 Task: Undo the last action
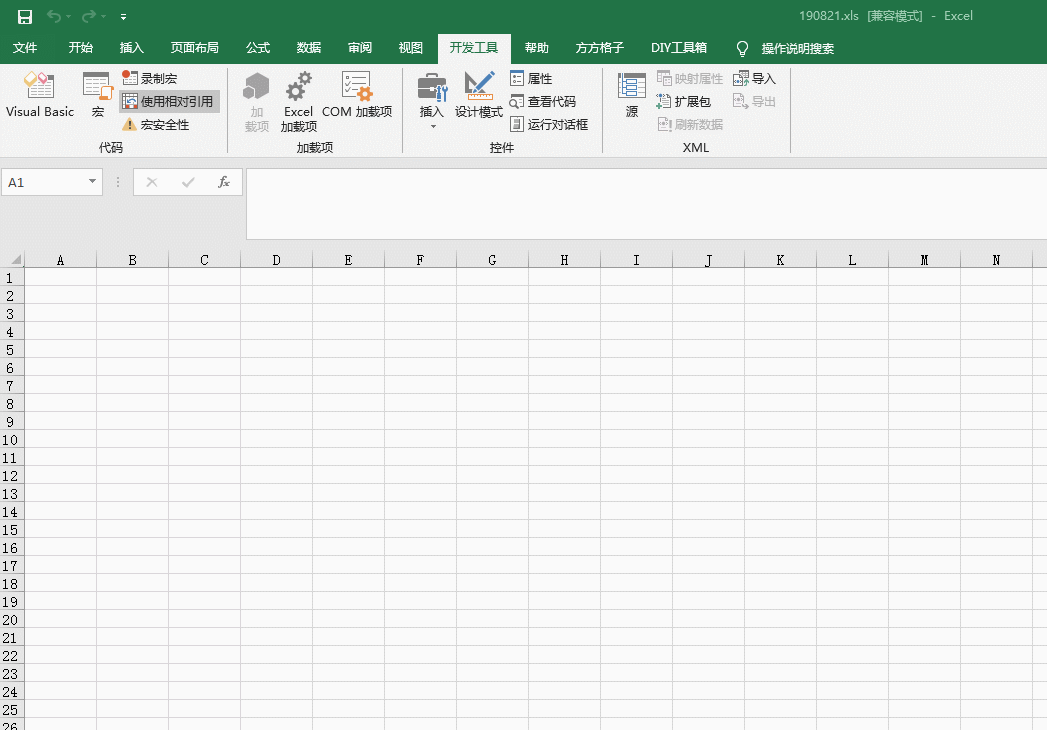tap(54, 17)
